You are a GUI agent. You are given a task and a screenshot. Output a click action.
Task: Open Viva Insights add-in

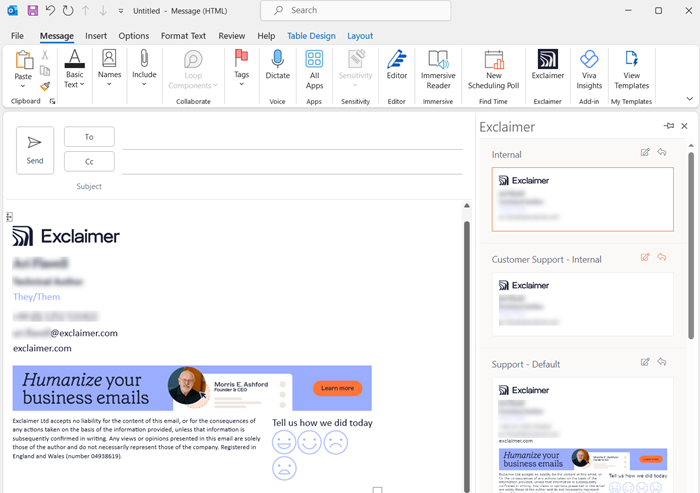click(589, 70)
